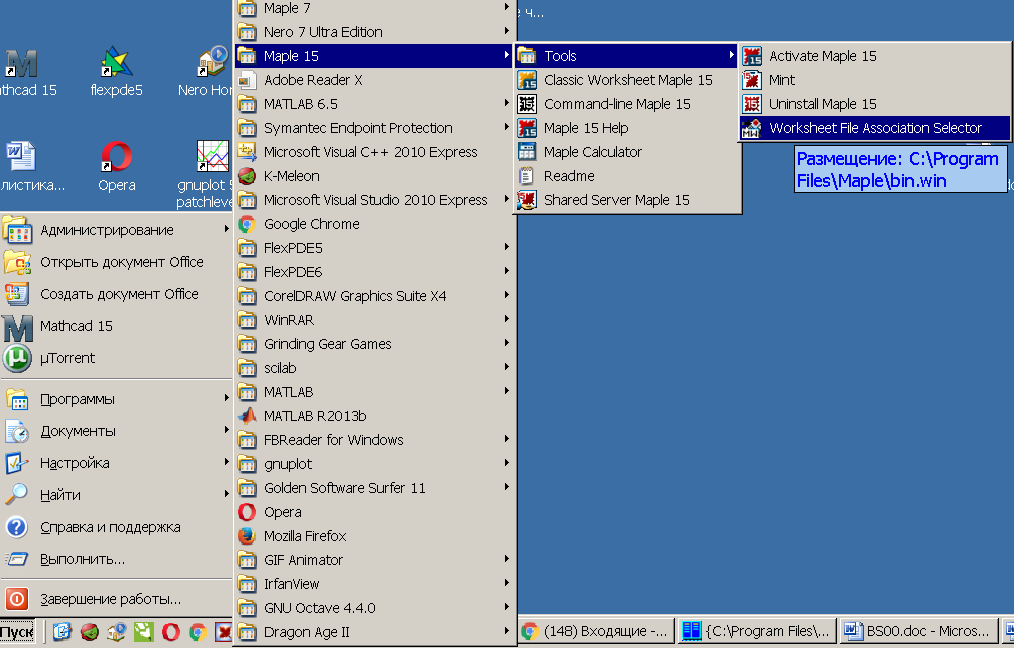Image resolution: width=1014 pixels, height=649 pixels.
Task: Open the GIF Animator program folder
Action: (374, 560)
